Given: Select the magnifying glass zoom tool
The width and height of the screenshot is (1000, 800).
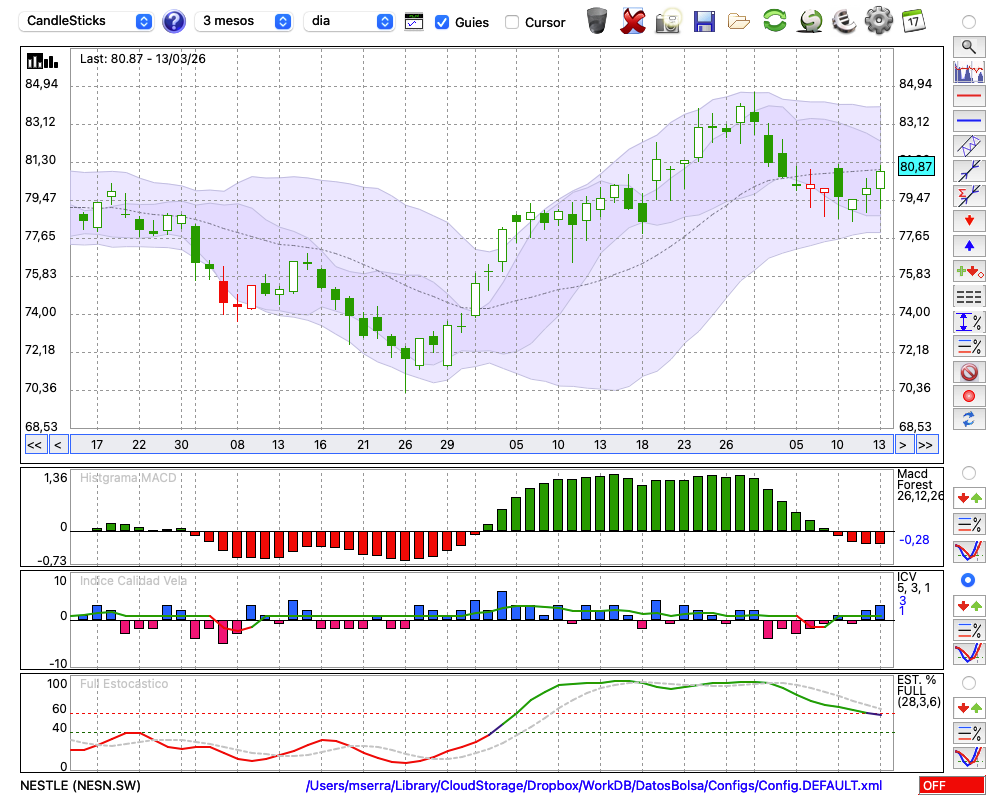Looking at the screenshot, I should tap(968, 46).
